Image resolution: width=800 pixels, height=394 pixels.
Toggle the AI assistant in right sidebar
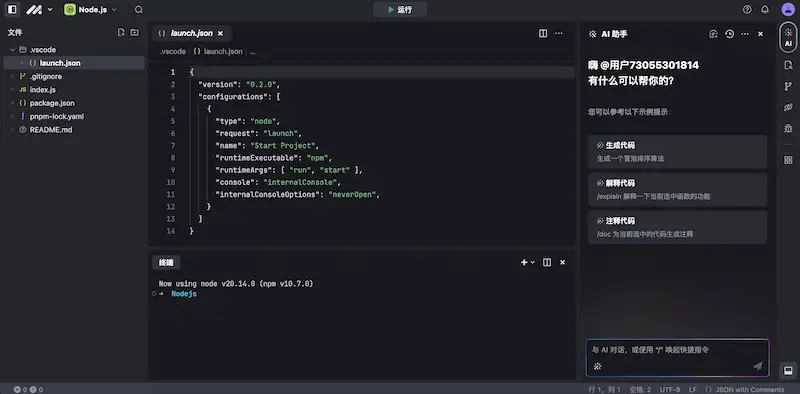[x=788, y=37]
